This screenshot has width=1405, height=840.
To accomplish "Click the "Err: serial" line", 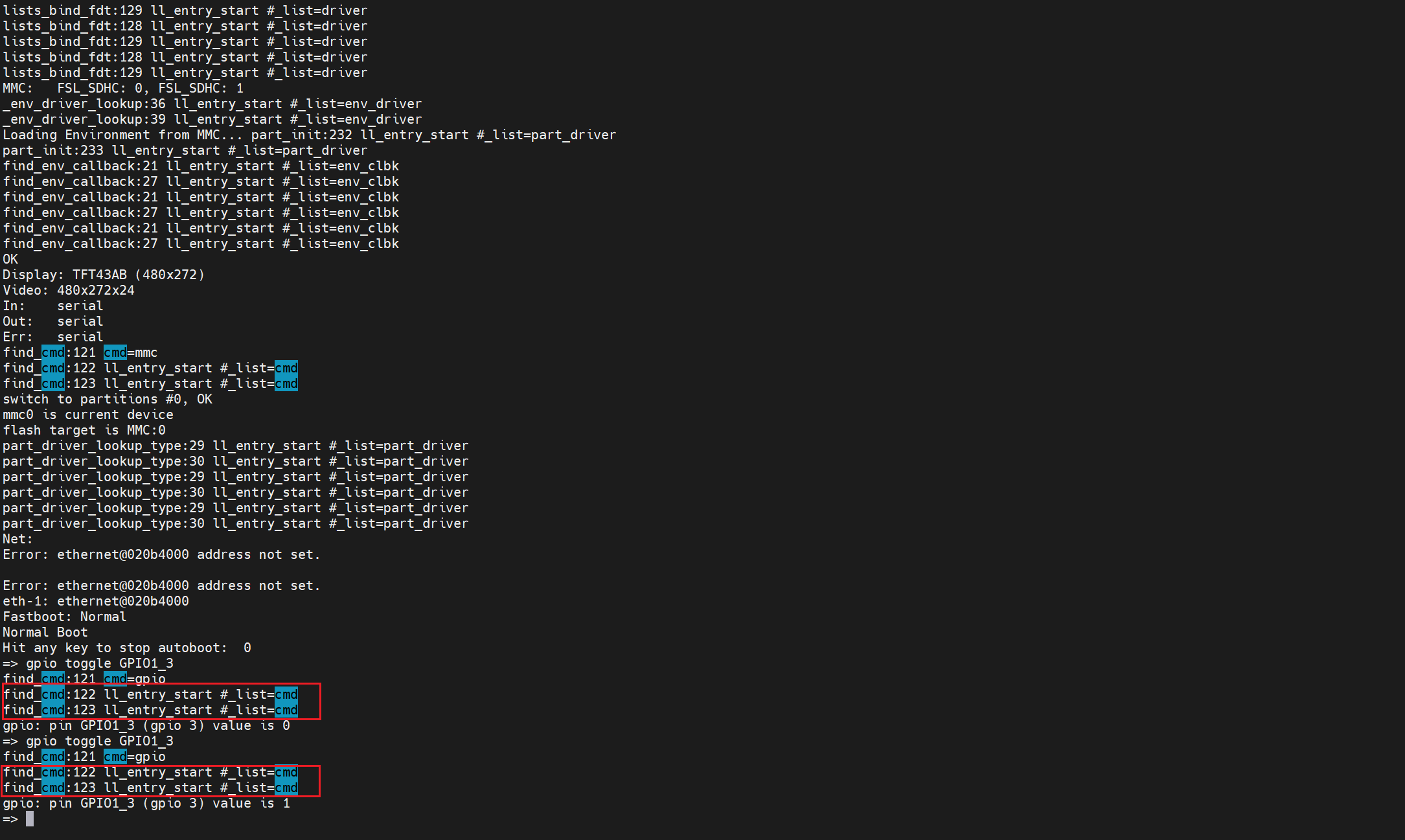I will point(53,337).
